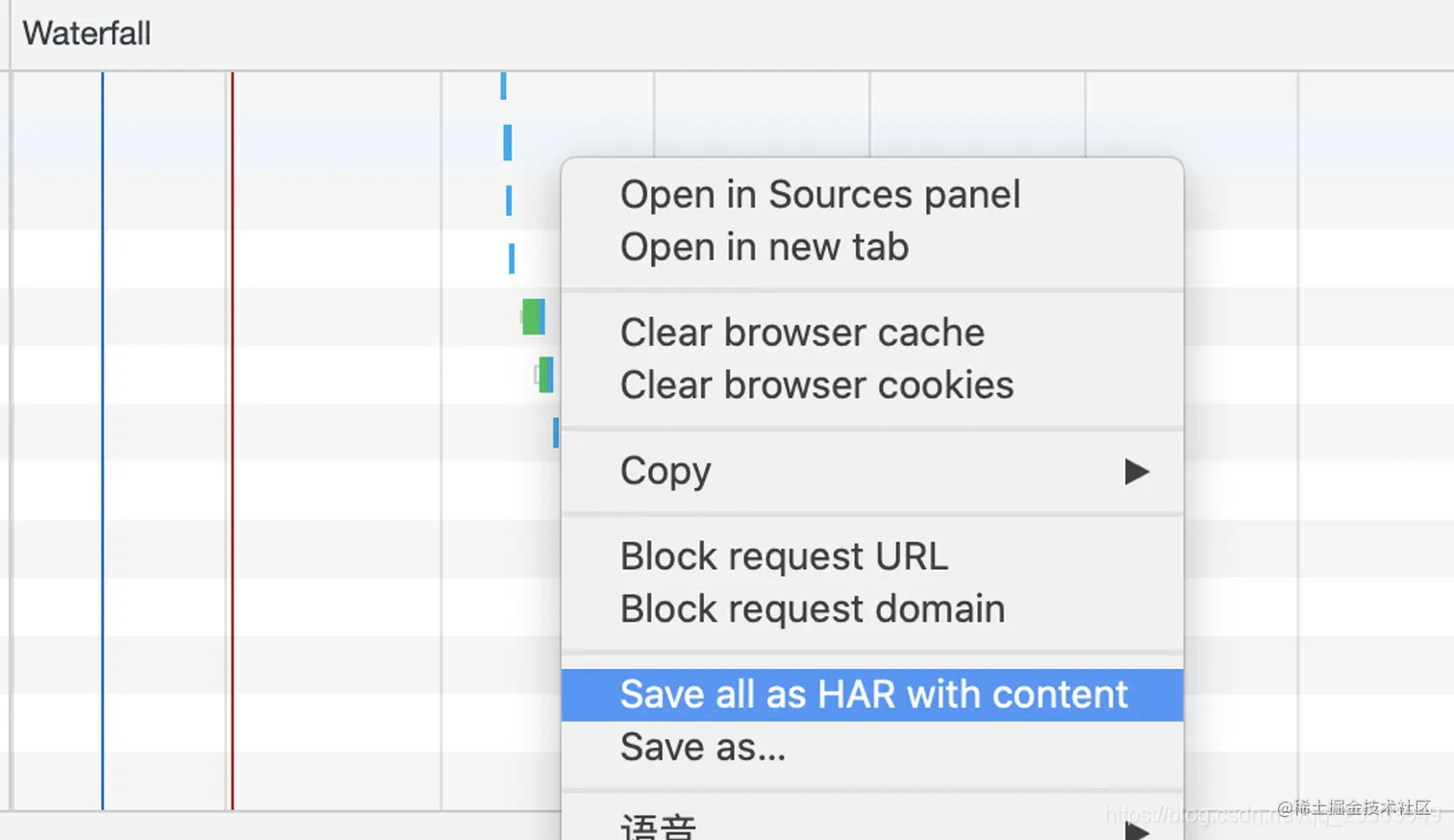
Task: Select Clear browser cookies option
Action: pos(816,385)
